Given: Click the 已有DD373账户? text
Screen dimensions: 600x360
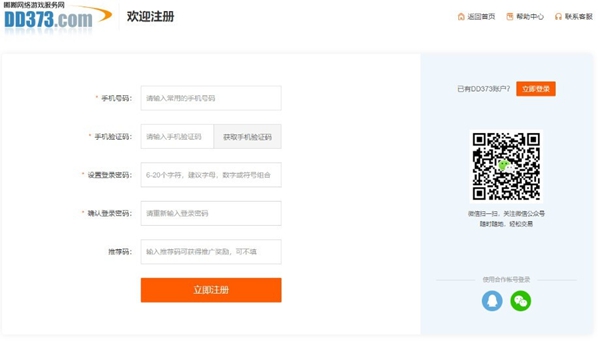Looking at the screenshot, I should 484,89.
